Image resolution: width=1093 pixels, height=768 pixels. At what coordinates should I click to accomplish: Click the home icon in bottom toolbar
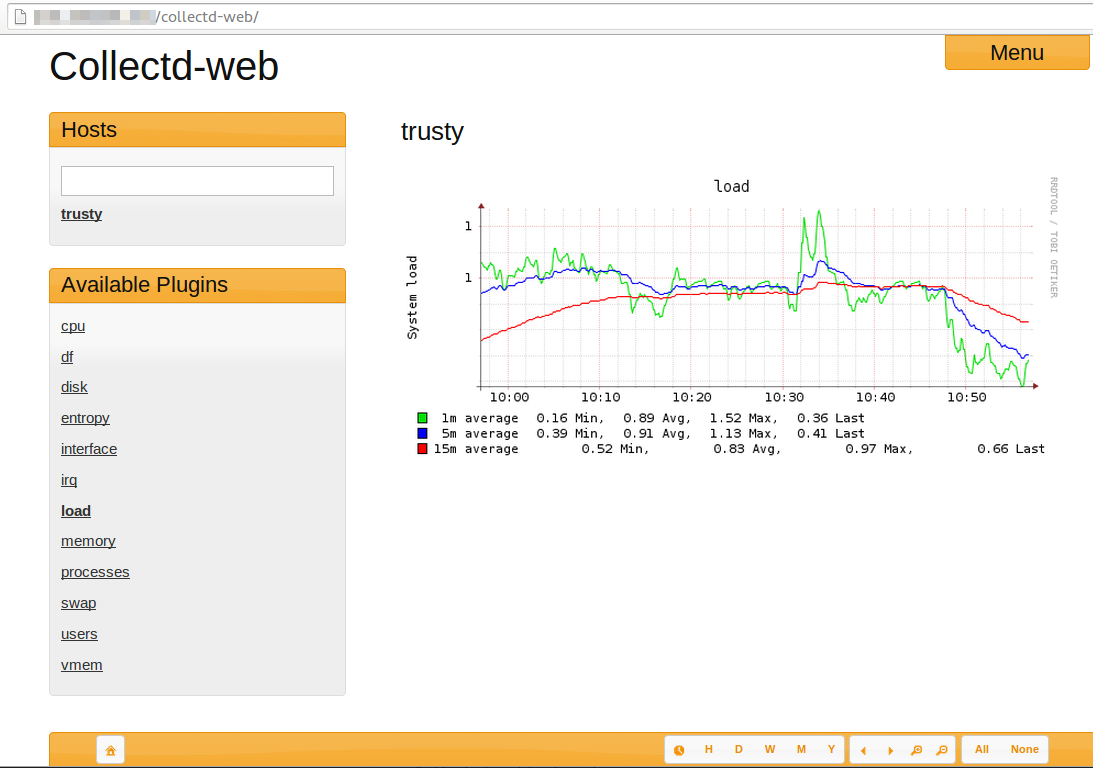point(110,750)
